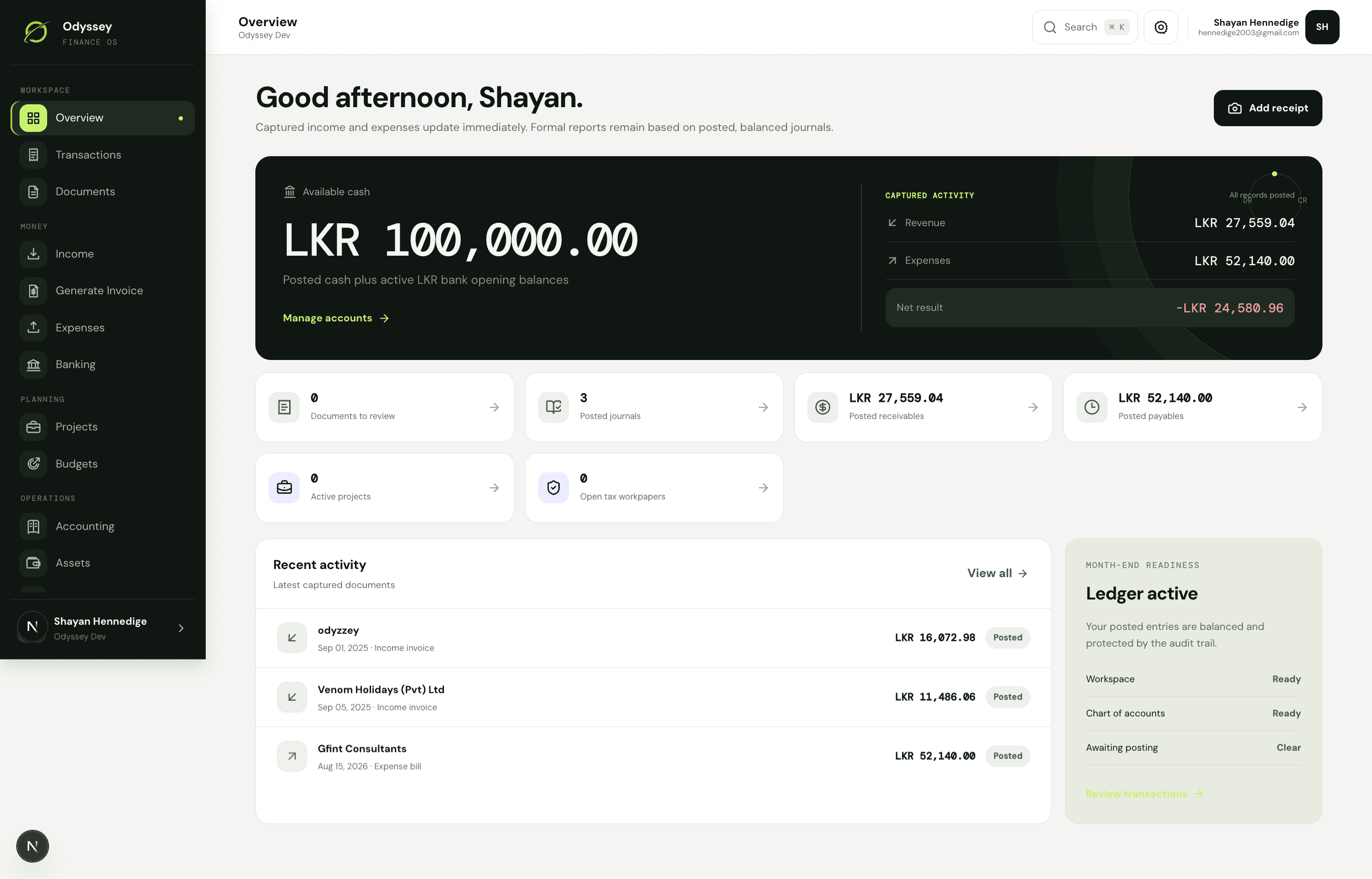Click View all in Recent activity
Viewport: 1372px width, 879px height.
point(997,573)
